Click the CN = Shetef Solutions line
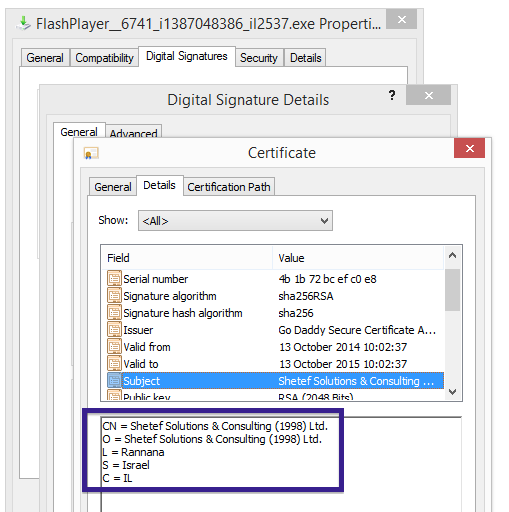The width and height of the screenshot is (509, 512). [215, 426]
